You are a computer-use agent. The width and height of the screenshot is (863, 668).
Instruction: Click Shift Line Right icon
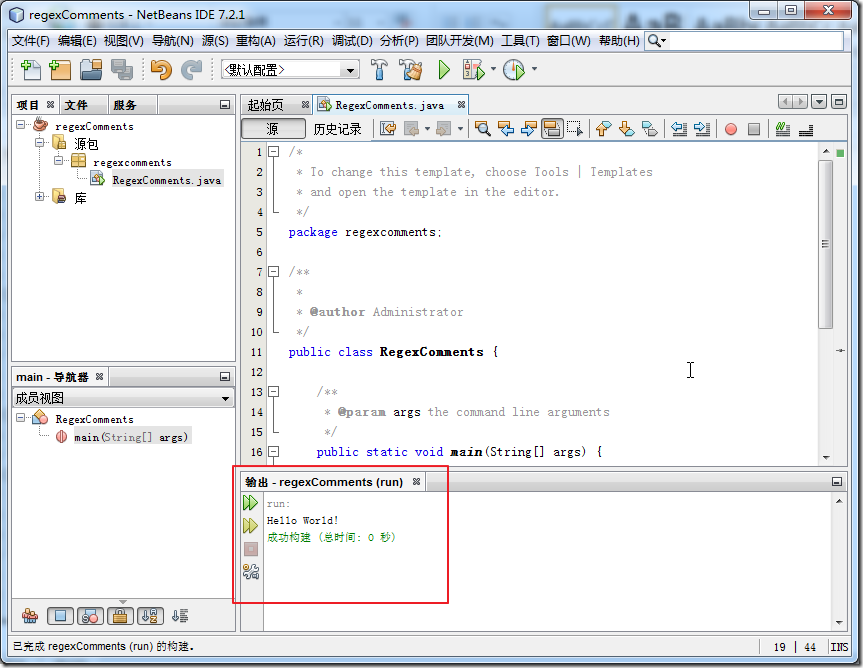(x=702, y=129)
